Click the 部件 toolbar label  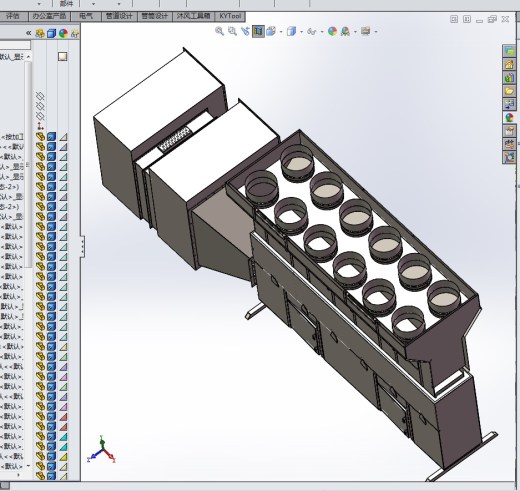pyautogui.click(x=66, y=4)
